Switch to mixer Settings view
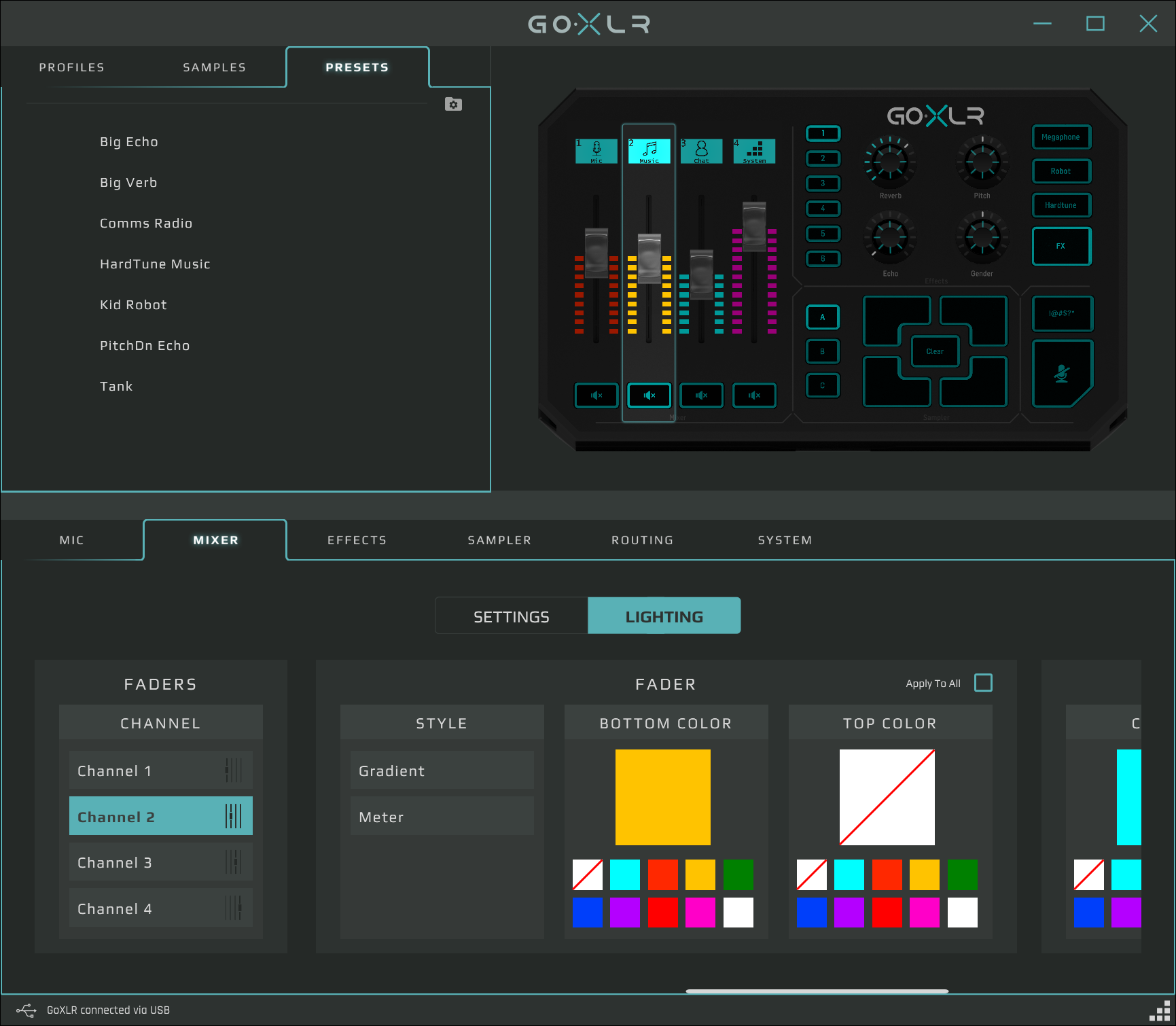 (x=512, y=616)
